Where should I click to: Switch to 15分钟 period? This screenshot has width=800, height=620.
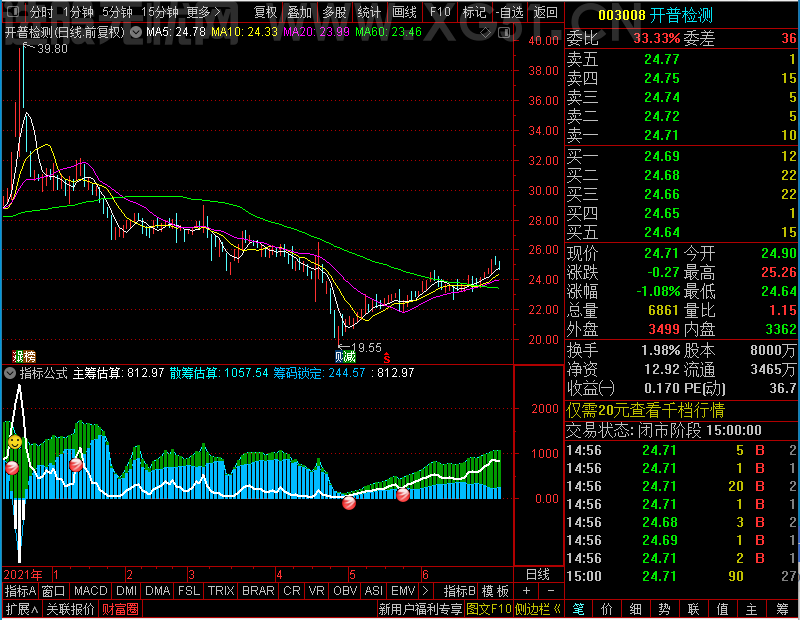coord(159,12)
